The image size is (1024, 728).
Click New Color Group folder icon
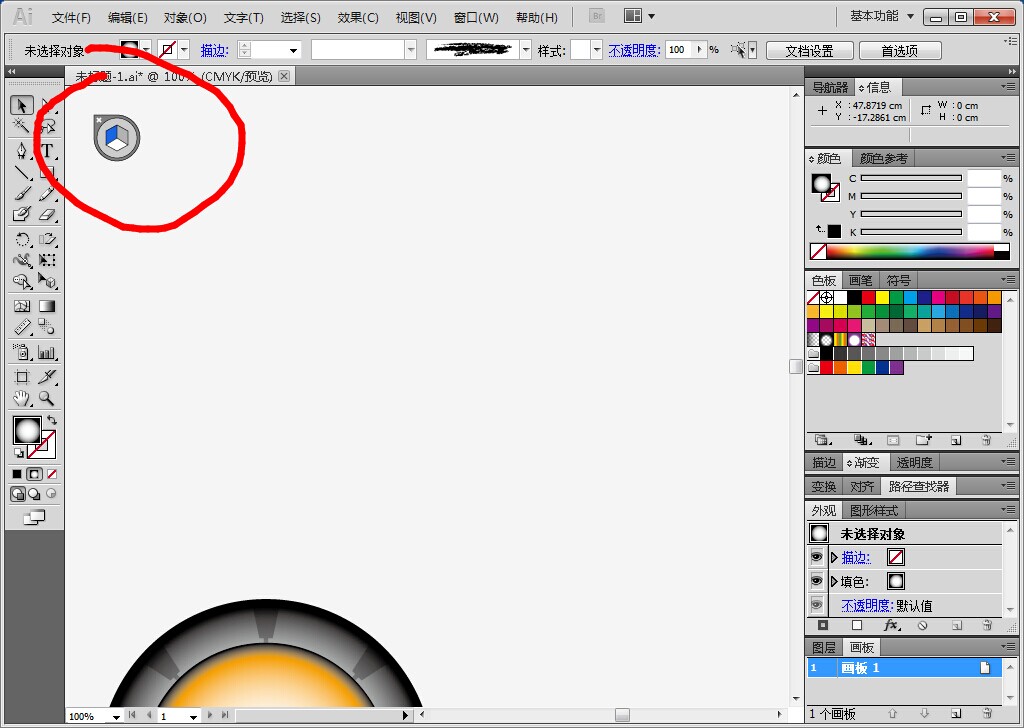(923, 440)
